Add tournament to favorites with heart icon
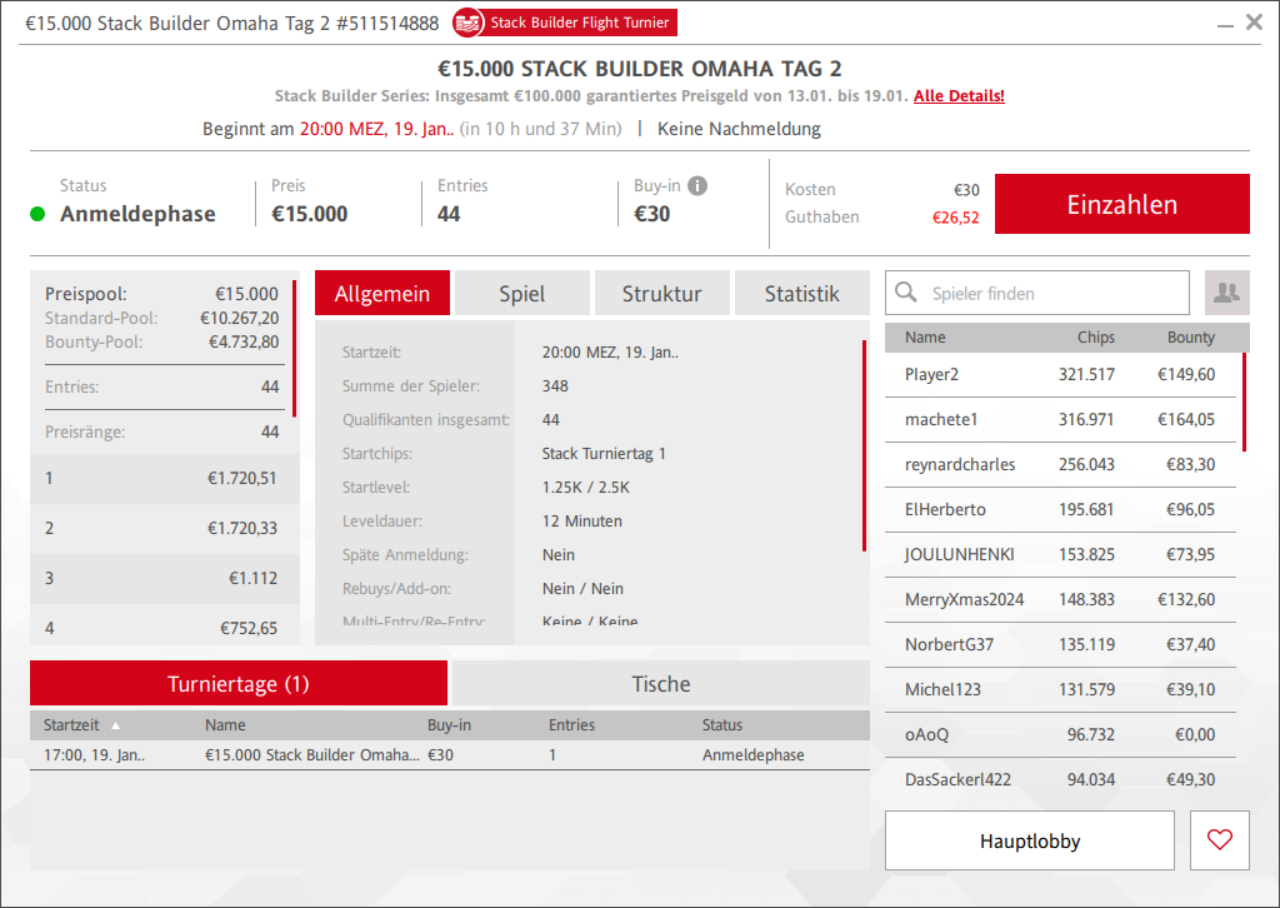This screenshot has width=1280, height=908. 1220,841
